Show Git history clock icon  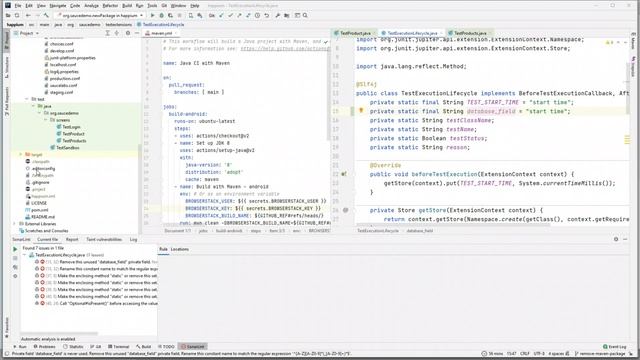[x=258, y=16]
